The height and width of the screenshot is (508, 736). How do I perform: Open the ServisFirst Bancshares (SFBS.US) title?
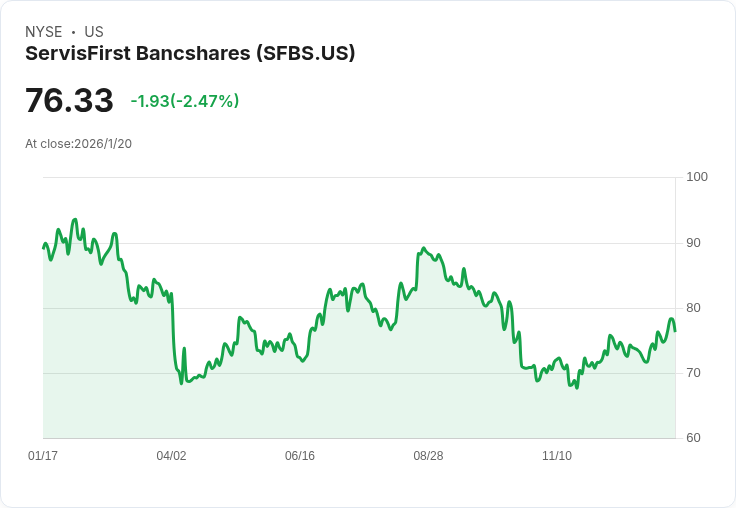click(190, 53)
